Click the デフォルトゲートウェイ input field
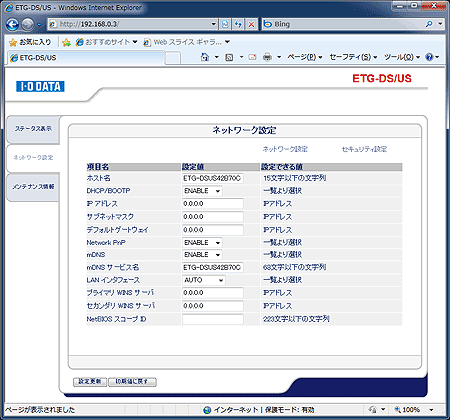 [213, 230]
